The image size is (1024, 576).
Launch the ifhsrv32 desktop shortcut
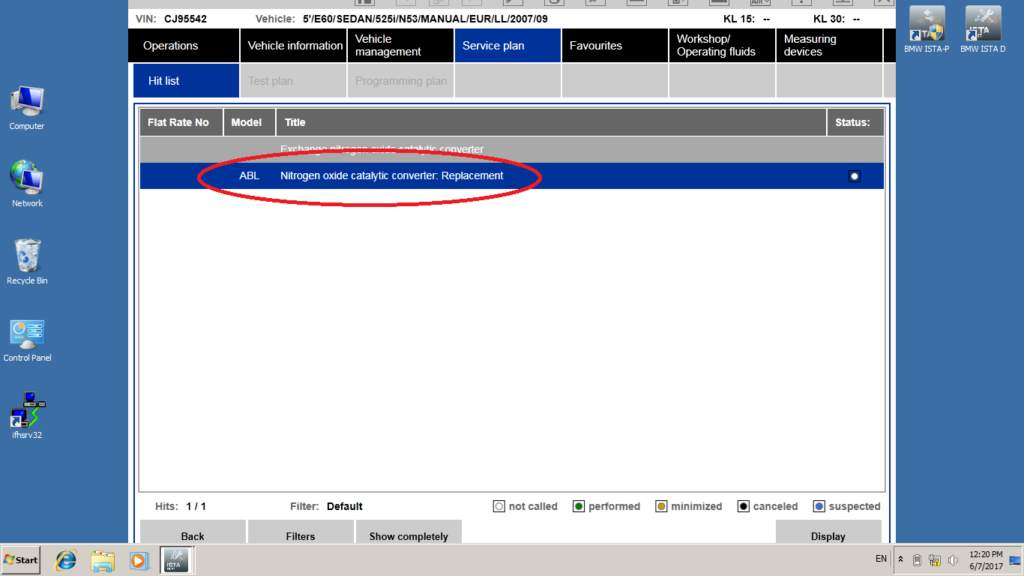coord(27,415)
